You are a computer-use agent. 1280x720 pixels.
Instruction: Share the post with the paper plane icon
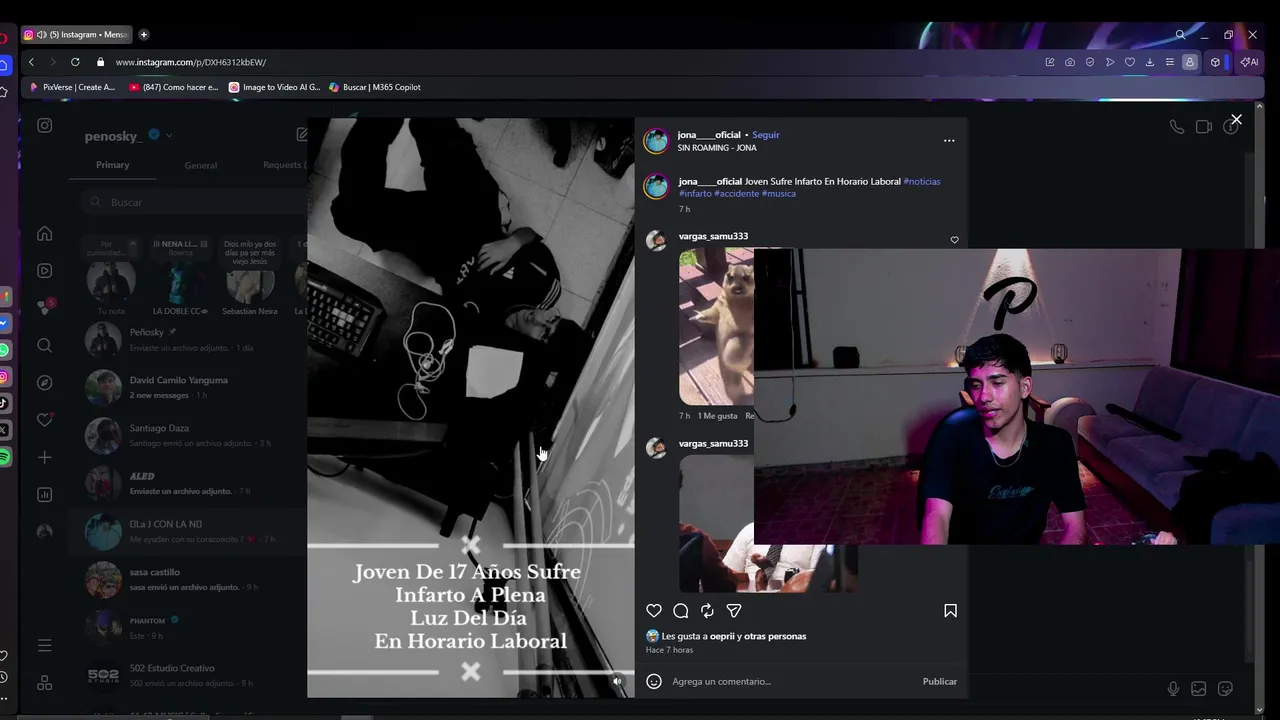734,611
